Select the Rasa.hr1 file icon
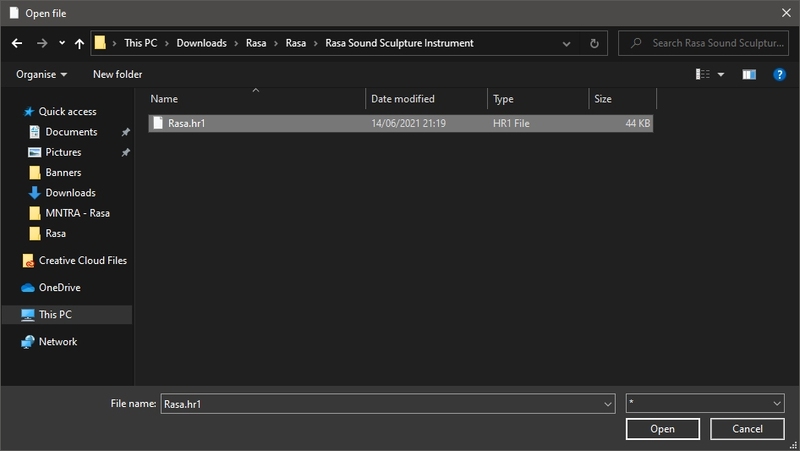Viewport: 800px width, 451px height. pos(157,123)
